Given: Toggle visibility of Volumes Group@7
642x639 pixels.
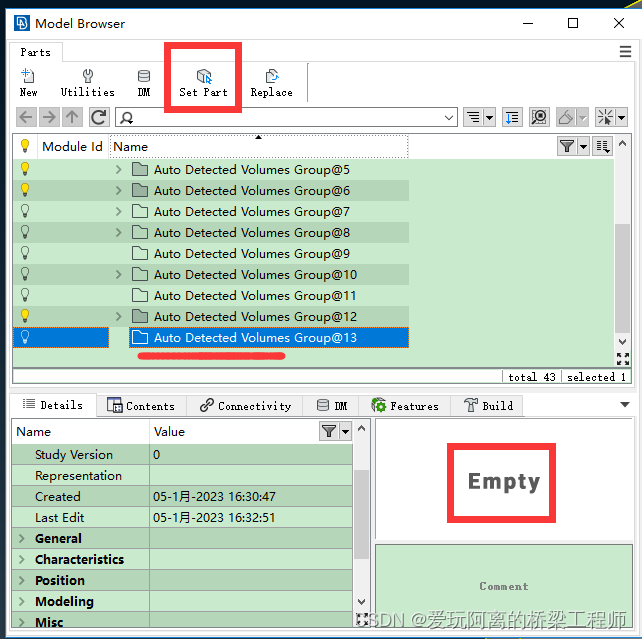Looking at the screenshot, I should [25, 211].
